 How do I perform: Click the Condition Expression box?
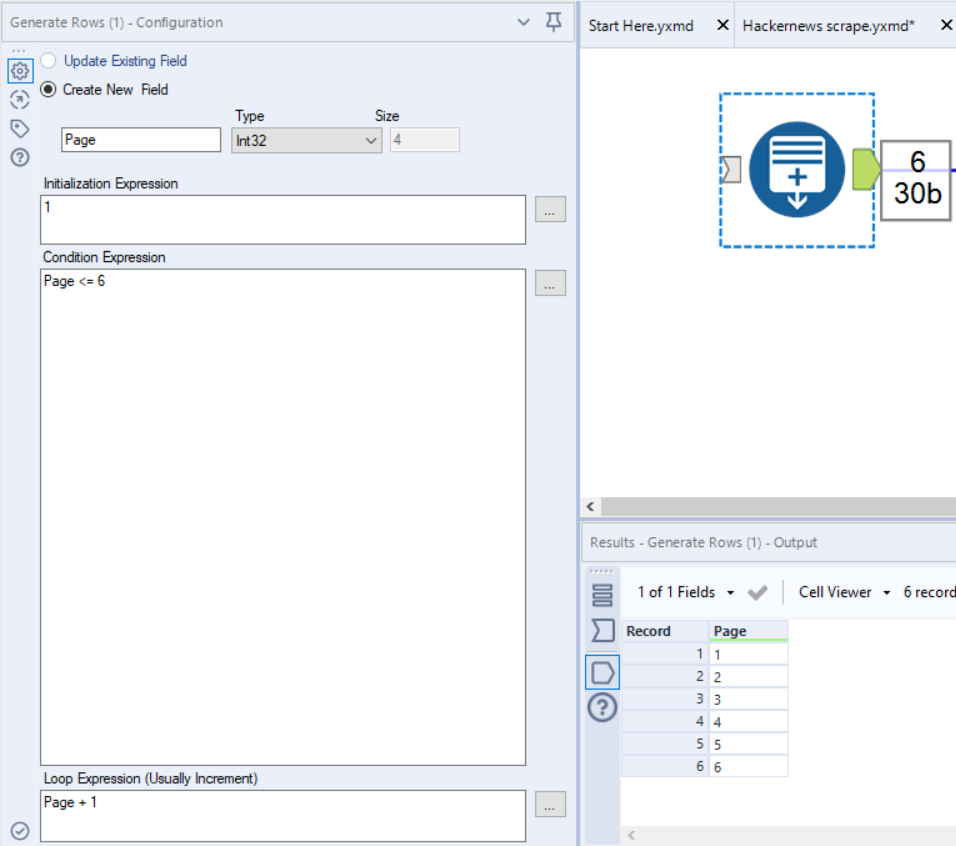click(283, 517)
